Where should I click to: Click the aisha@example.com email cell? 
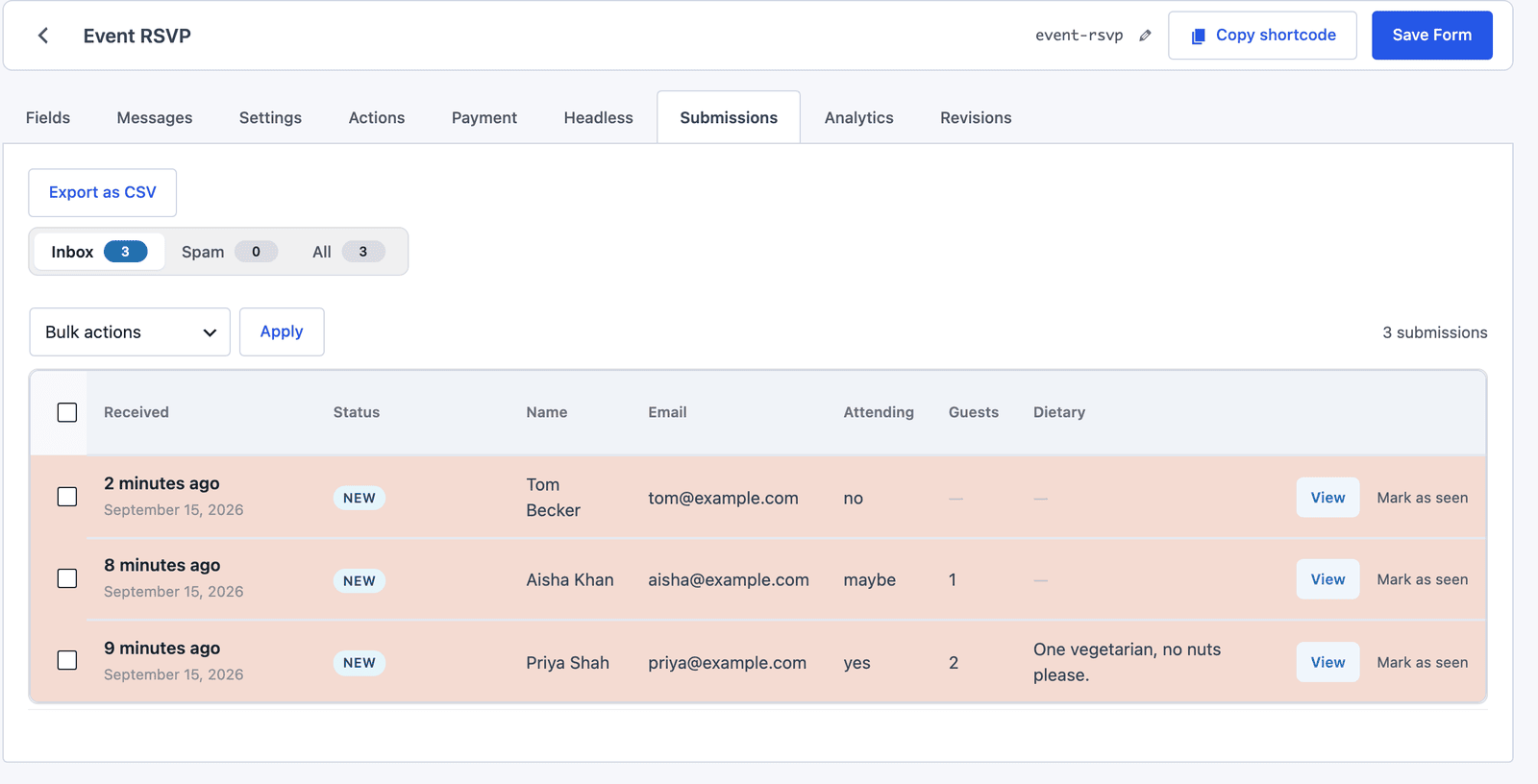[x=729, y=579]
